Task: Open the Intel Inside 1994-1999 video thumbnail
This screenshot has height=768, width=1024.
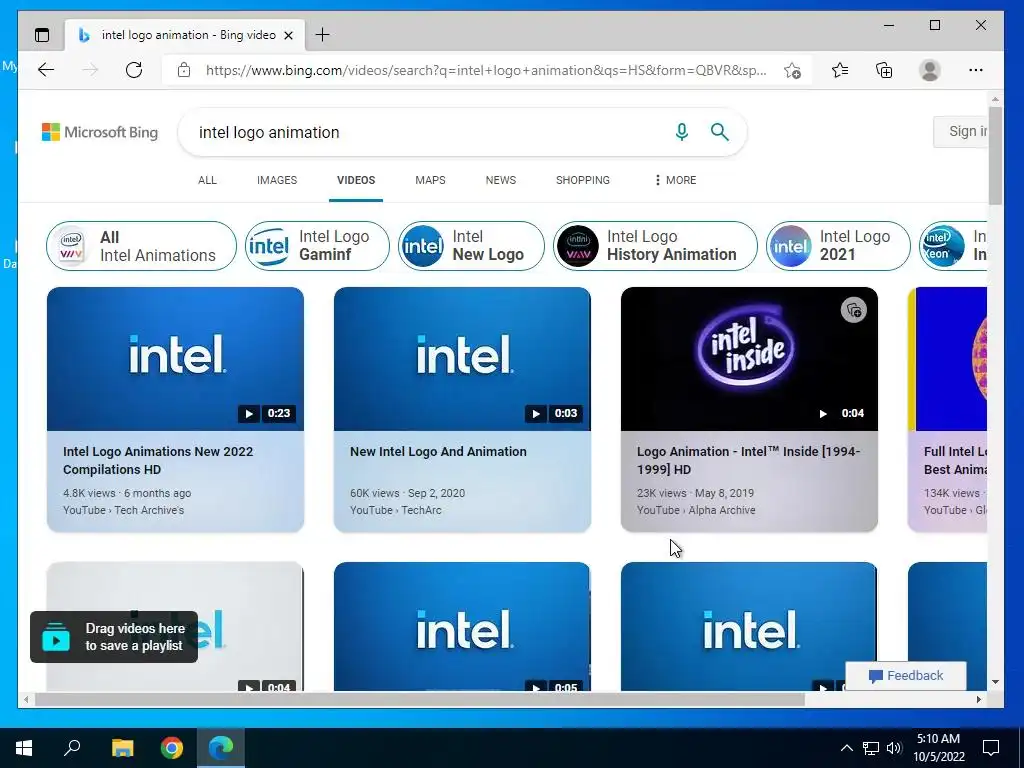Action: [x=749, y=359]
